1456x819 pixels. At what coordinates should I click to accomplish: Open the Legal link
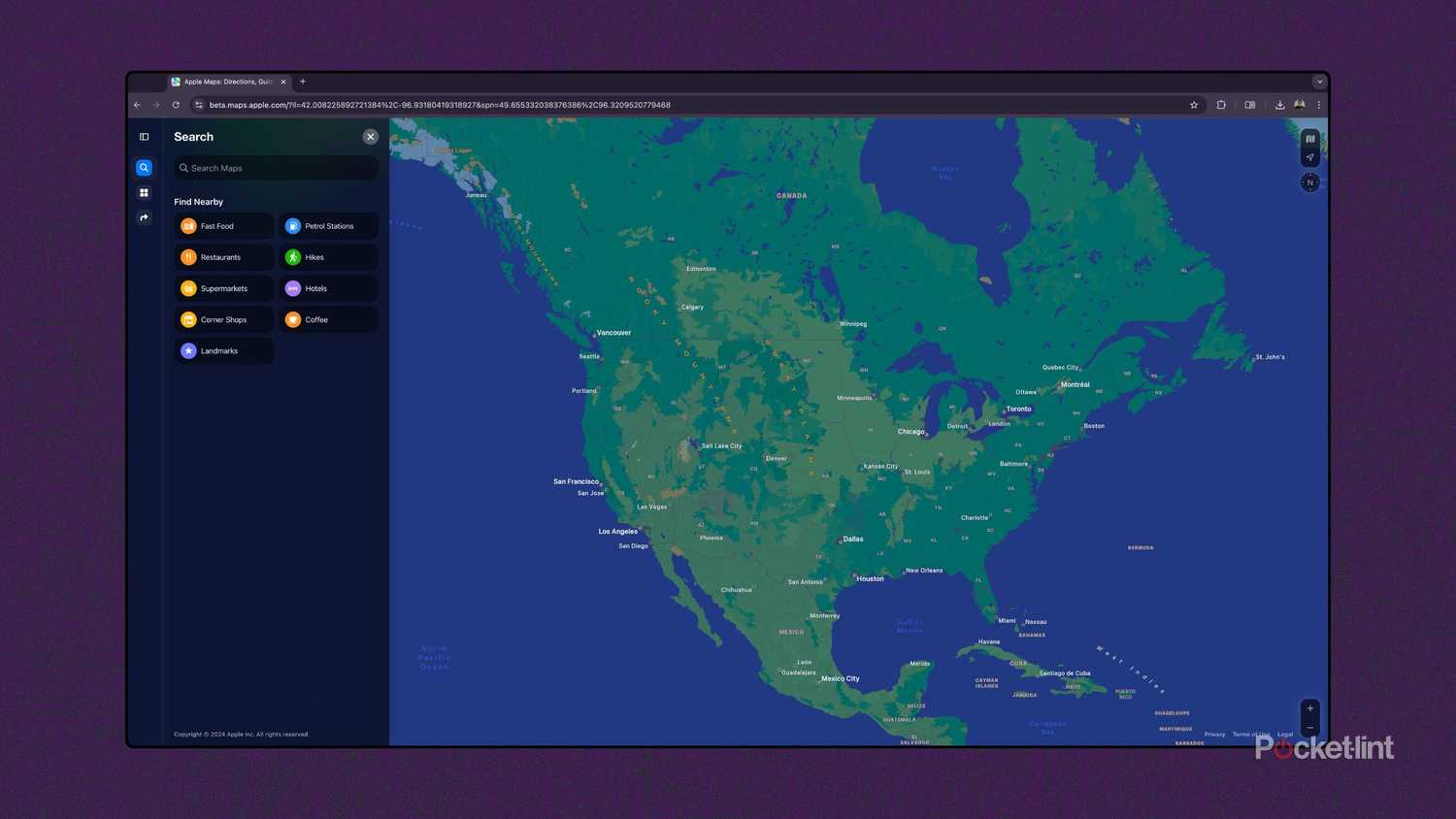(1285, 735)
